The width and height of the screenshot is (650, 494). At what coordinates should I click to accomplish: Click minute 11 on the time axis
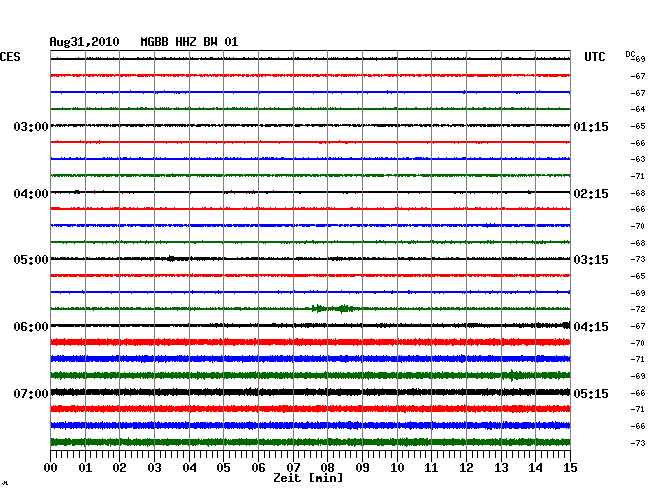[432, 468]
